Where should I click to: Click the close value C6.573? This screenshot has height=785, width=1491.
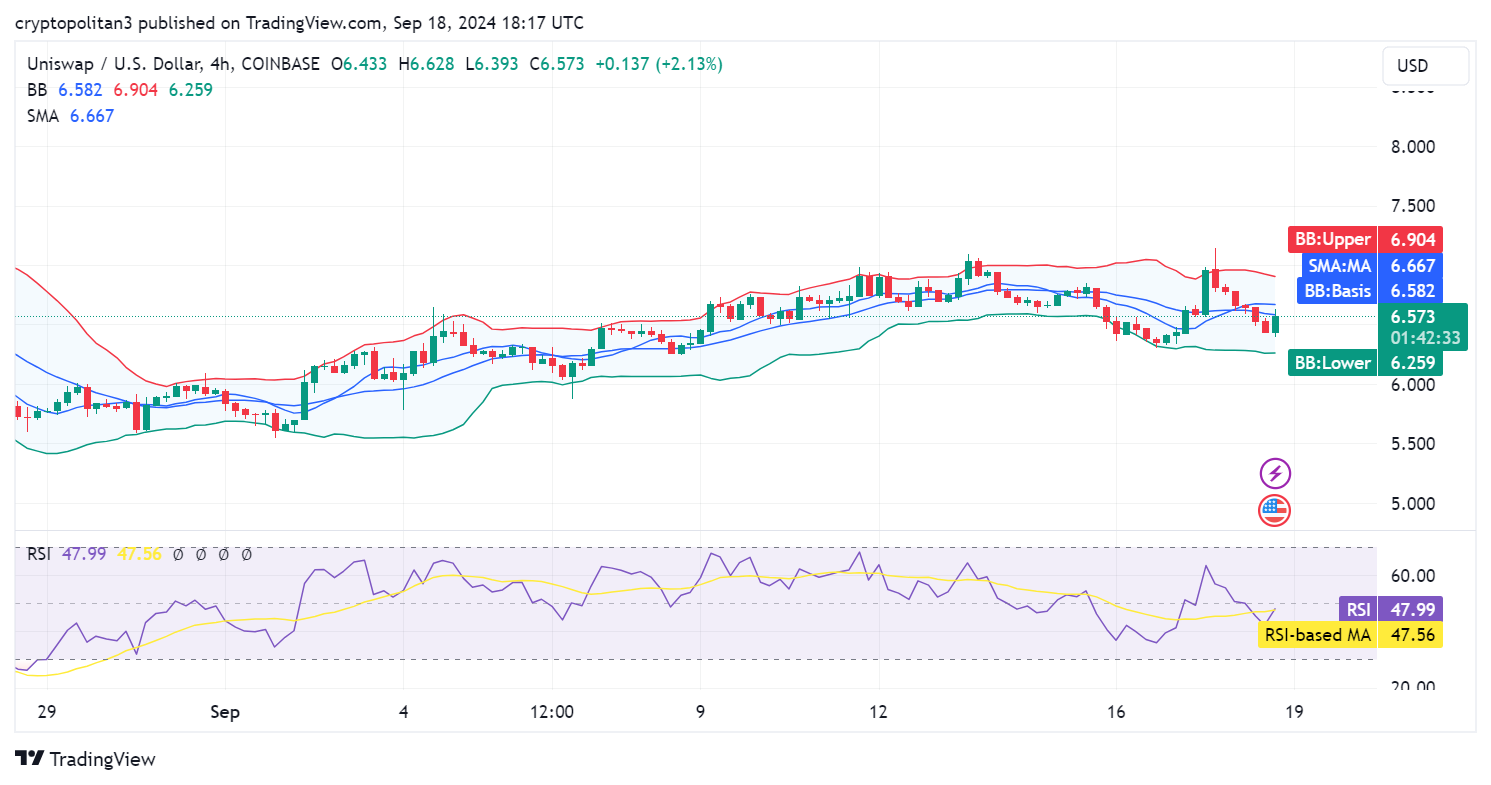(556, 64)
